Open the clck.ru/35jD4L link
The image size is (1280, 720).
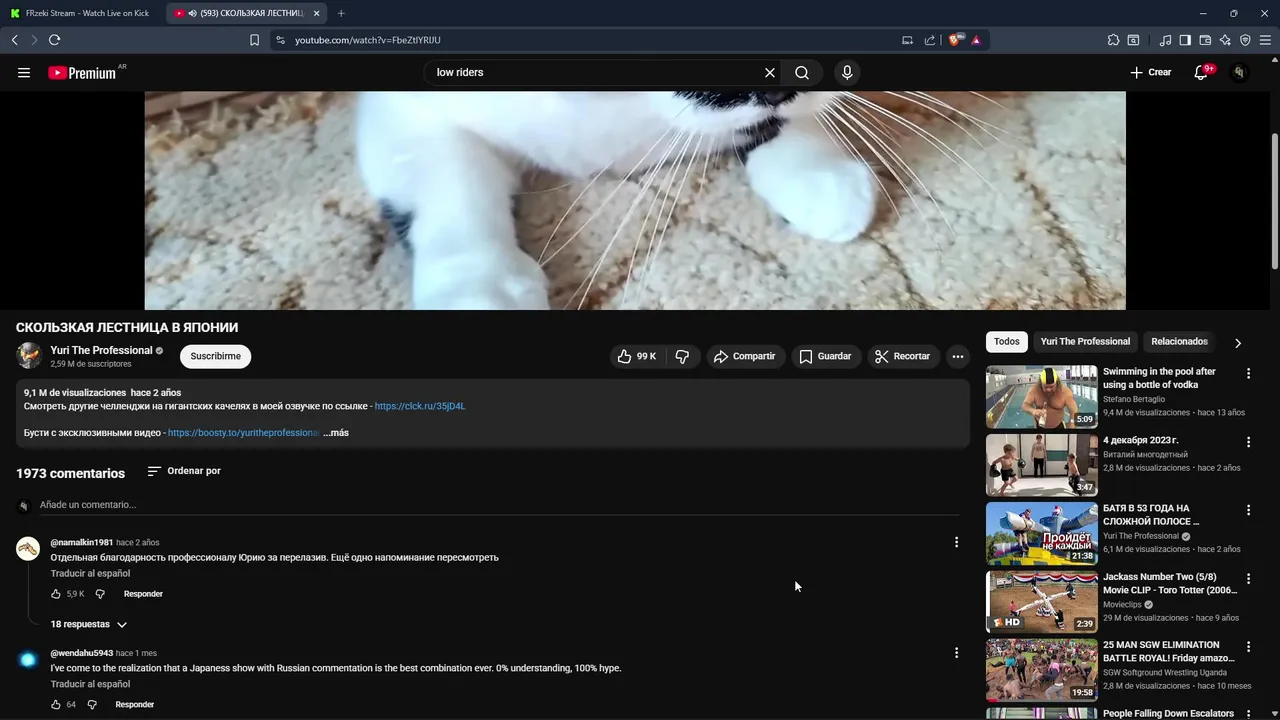click(420, 407)
